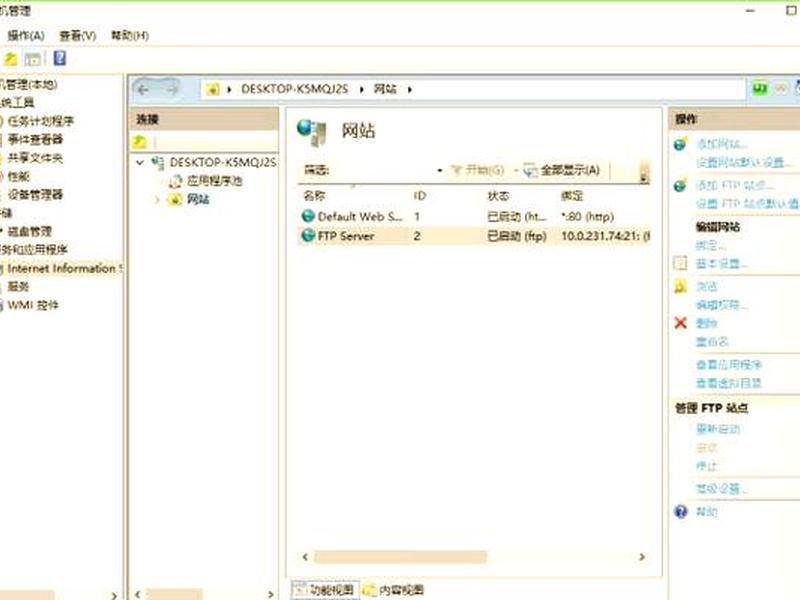The image size is (800, 600).
Task: Switch to the 功能视图 tab
Action: pos(326,590)
